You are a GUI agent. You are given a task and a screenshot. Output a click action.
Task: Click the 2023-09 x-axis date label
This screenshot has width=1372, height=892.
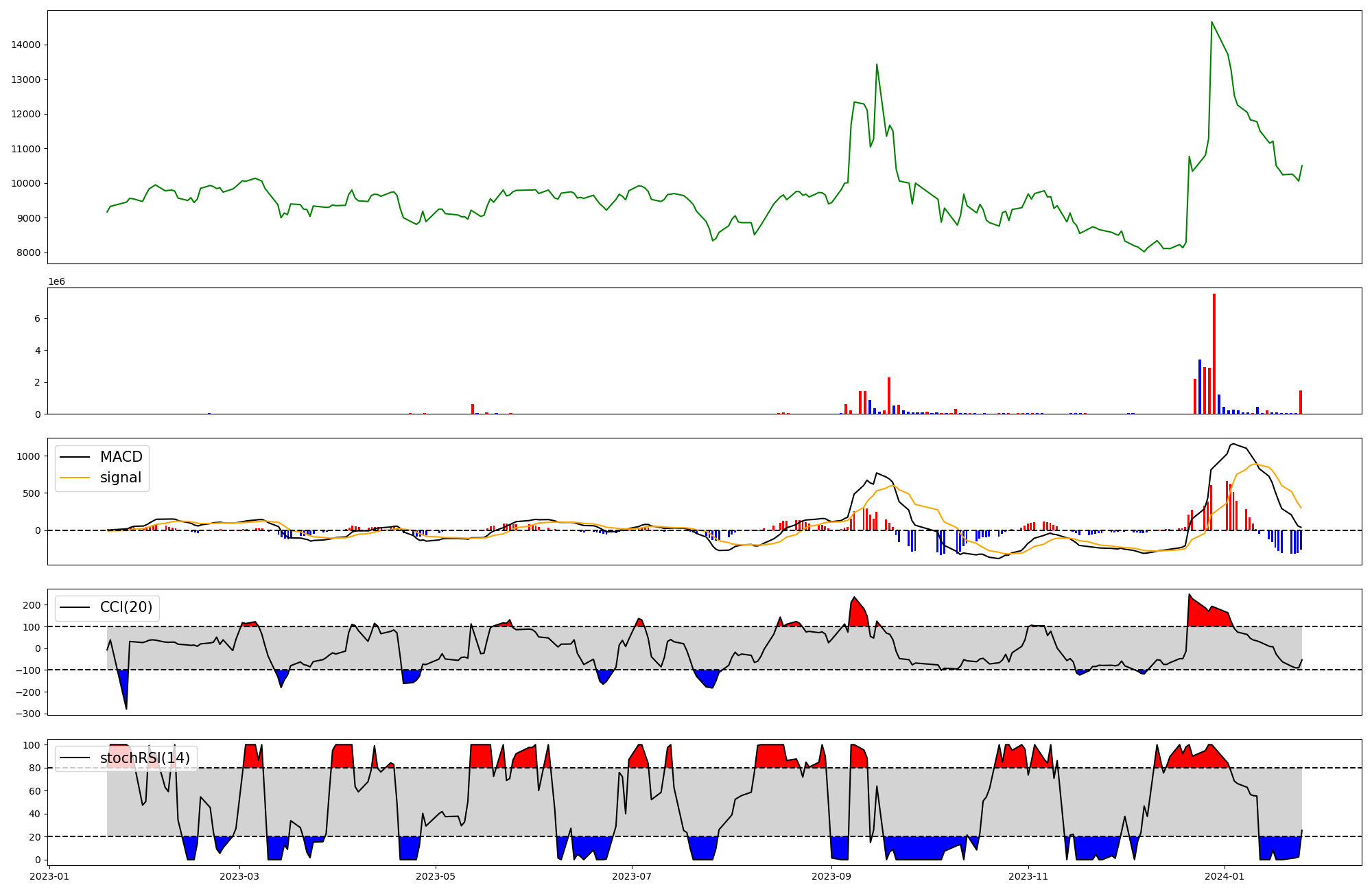click(x=831, y=876)
